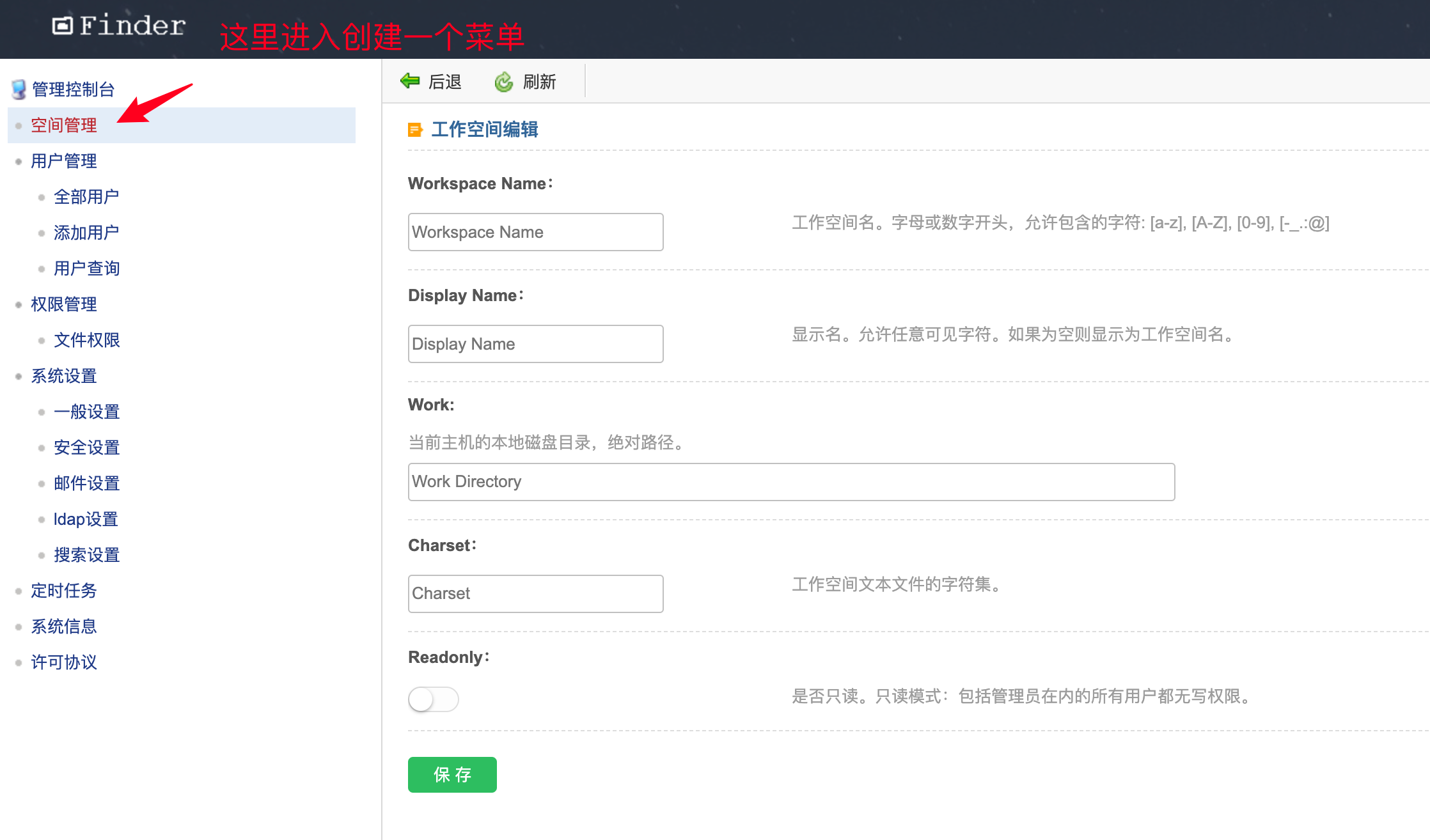Click the Work Directory text field
Screen dimensions: 1430x840
tap(791, 481)
